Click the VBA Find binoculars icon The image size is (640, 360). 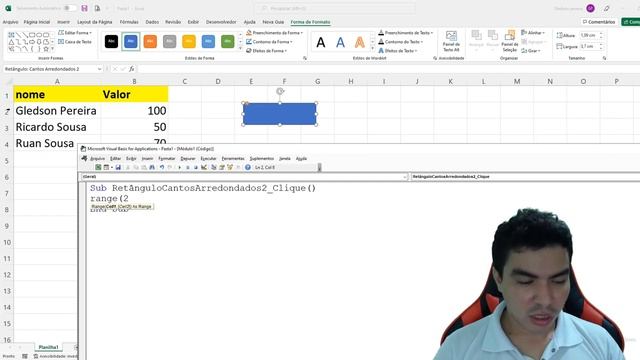152,167
